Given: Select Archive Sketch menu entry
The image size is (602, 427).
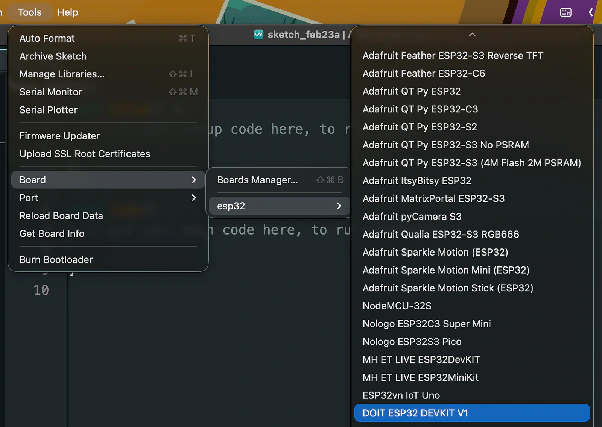Looking at the screenshot, I should point(108,56).
